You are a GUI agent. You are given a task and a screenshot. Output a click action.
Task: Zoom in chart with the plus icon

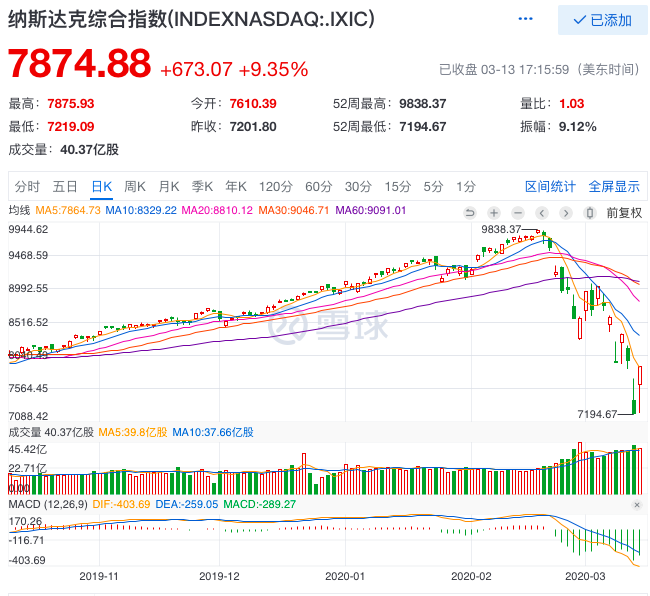494,213
